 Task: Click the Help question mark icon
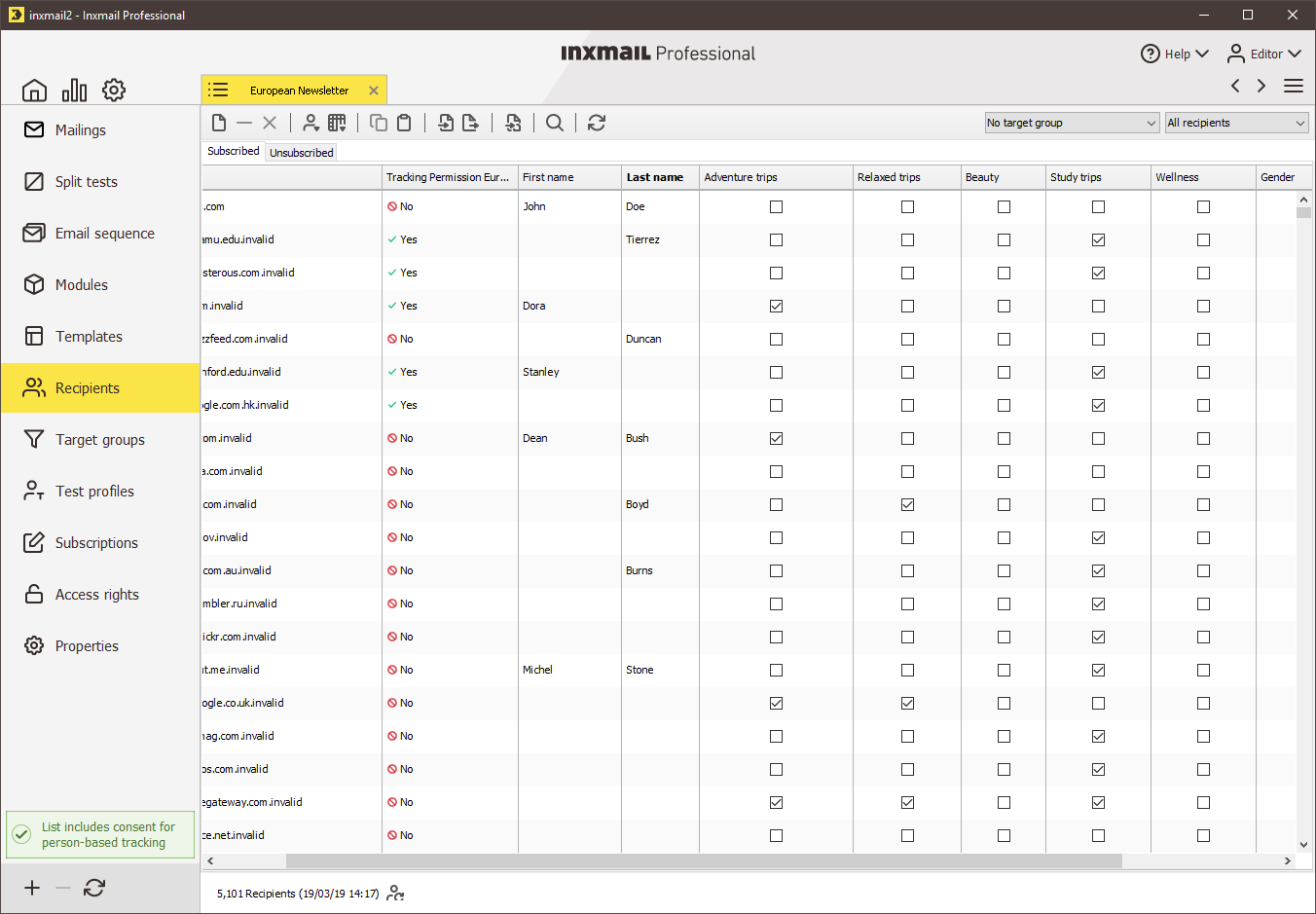point(1151,54)
